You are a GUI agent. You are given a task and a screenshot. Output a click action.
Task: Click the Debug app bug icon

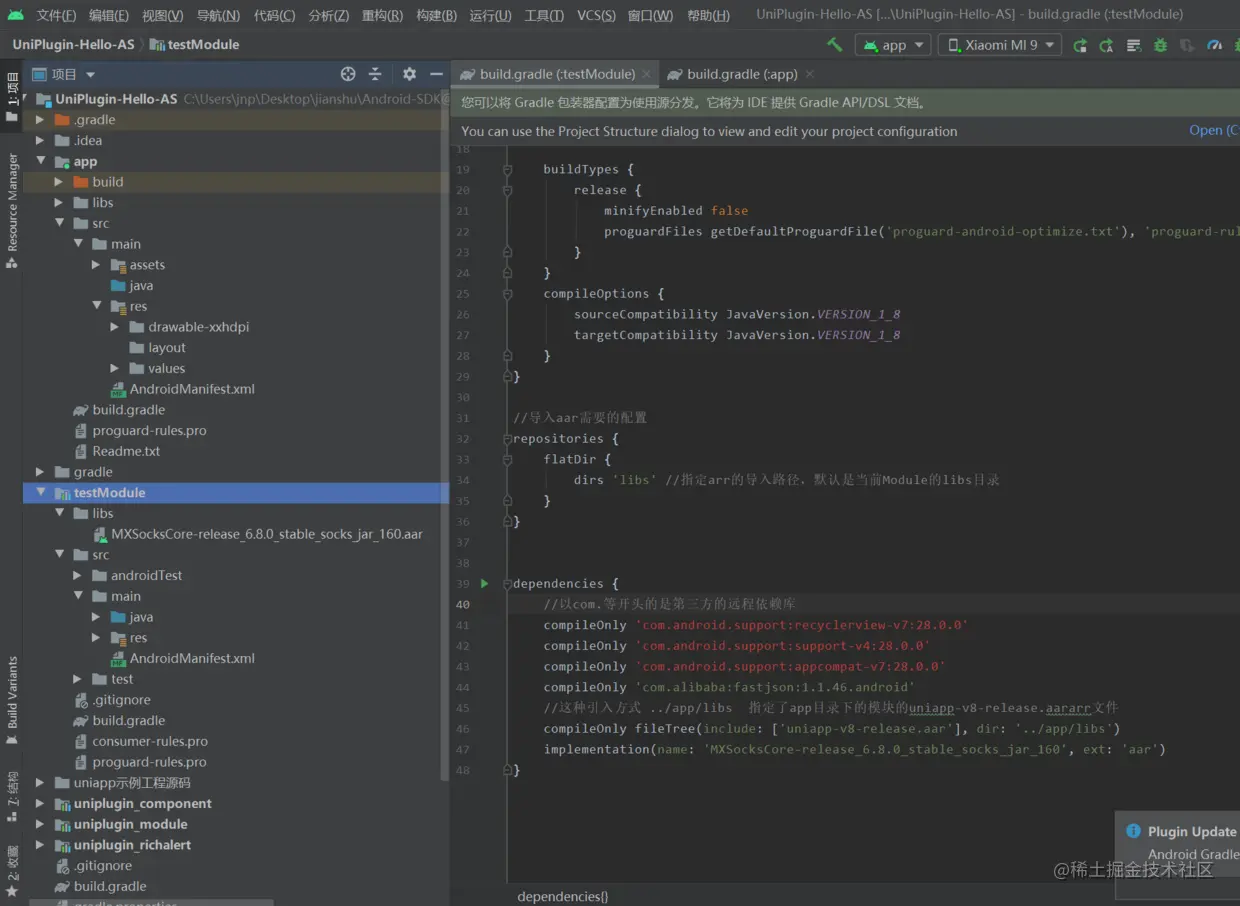click(x=1160, y=45)
